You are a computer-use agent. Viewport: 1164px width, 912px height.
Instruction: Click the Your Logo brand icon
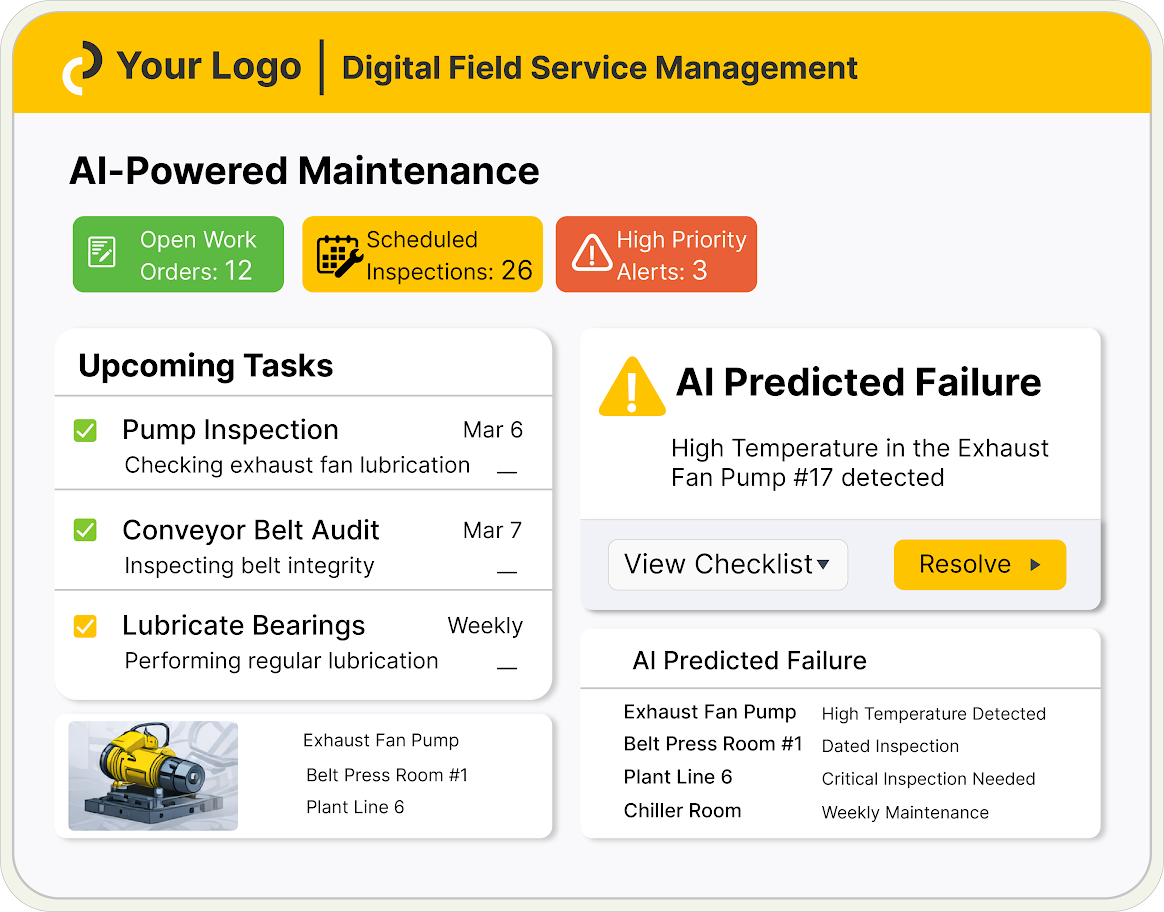(x=85, y=67)
